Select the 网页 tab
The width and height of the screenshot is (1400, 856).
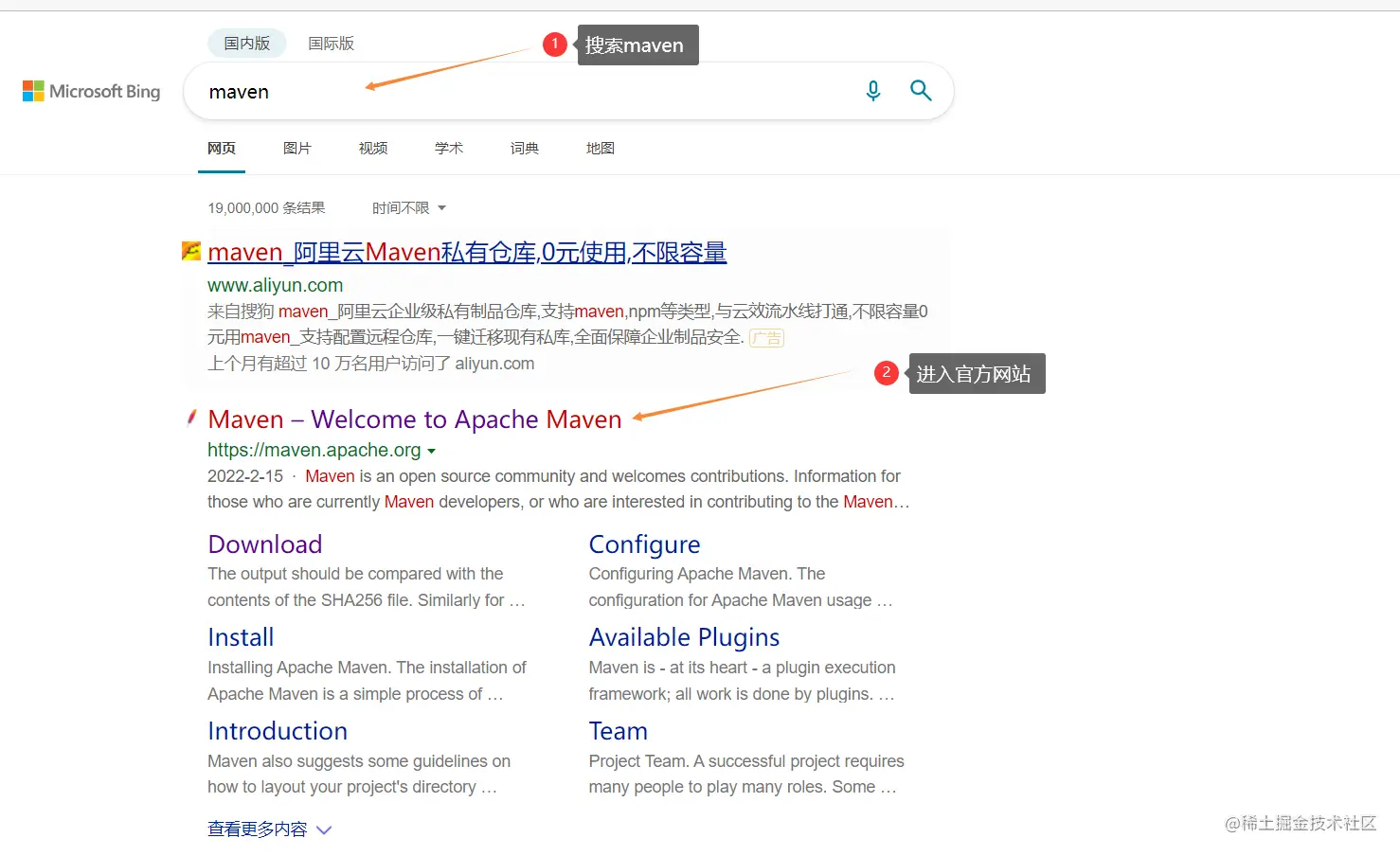tap(222, 149)
